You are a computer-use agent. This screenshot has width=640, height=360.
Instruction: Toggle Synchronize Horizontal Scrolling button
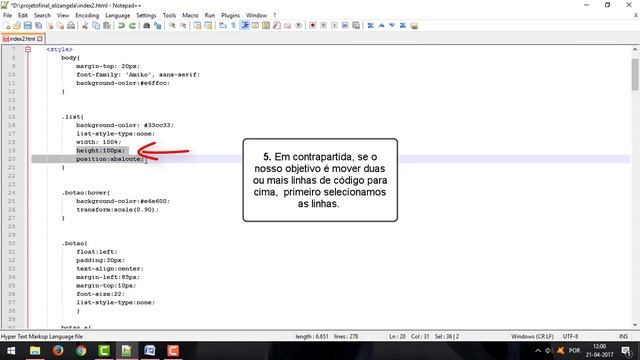(208, 25)
